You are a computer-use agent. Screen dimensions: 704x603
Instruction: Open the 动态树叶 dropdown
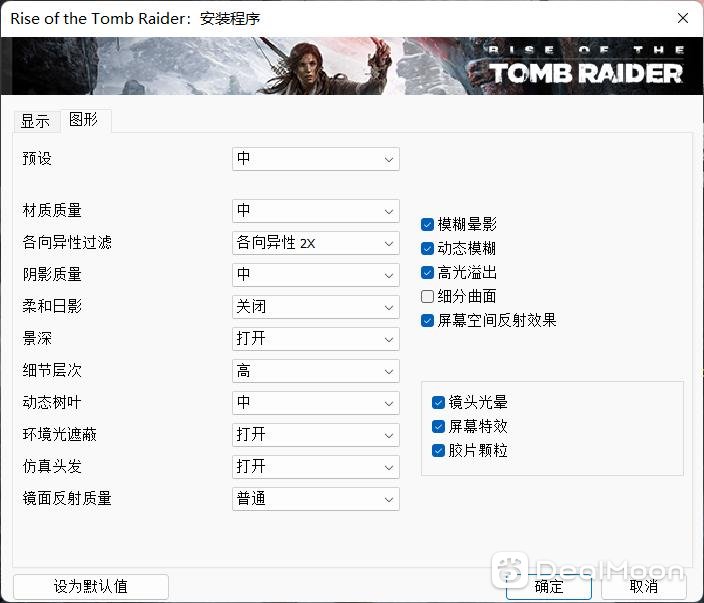click(316, 403)
